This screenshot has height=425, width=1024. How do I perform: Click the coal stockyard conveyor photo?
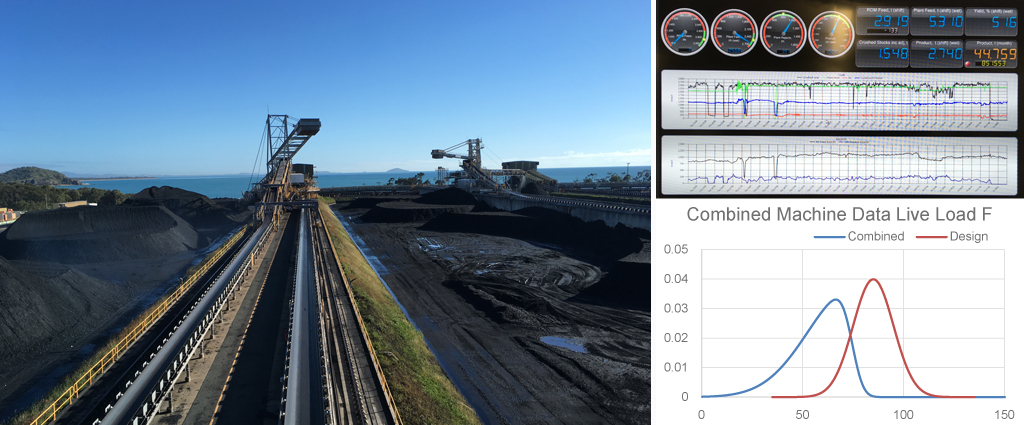(x=325, y=212)
